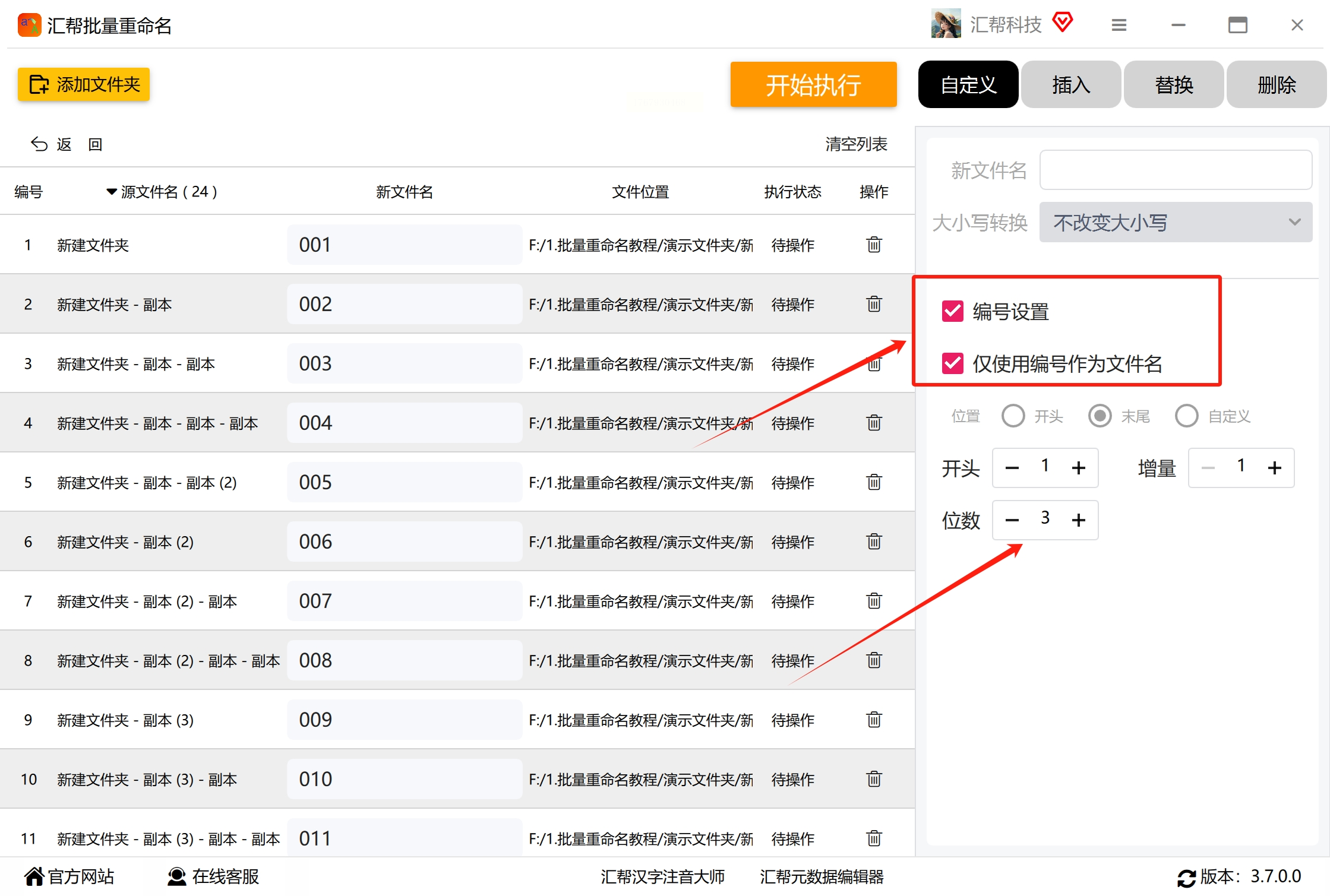Increase 位数 with plus button

(1078, 520)
